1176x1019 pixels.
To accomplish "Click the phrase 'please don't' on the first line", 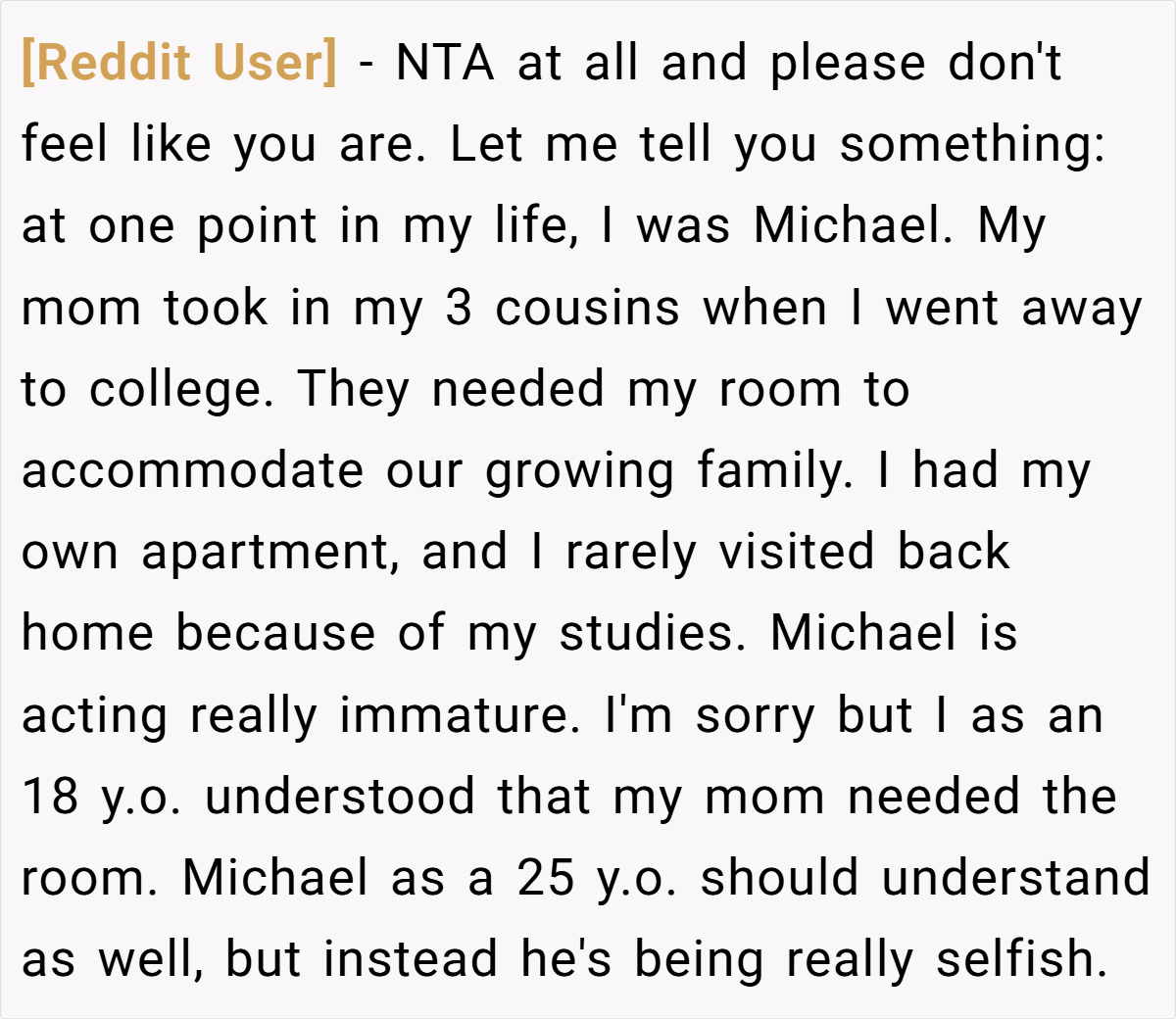I will pos(916,65).
